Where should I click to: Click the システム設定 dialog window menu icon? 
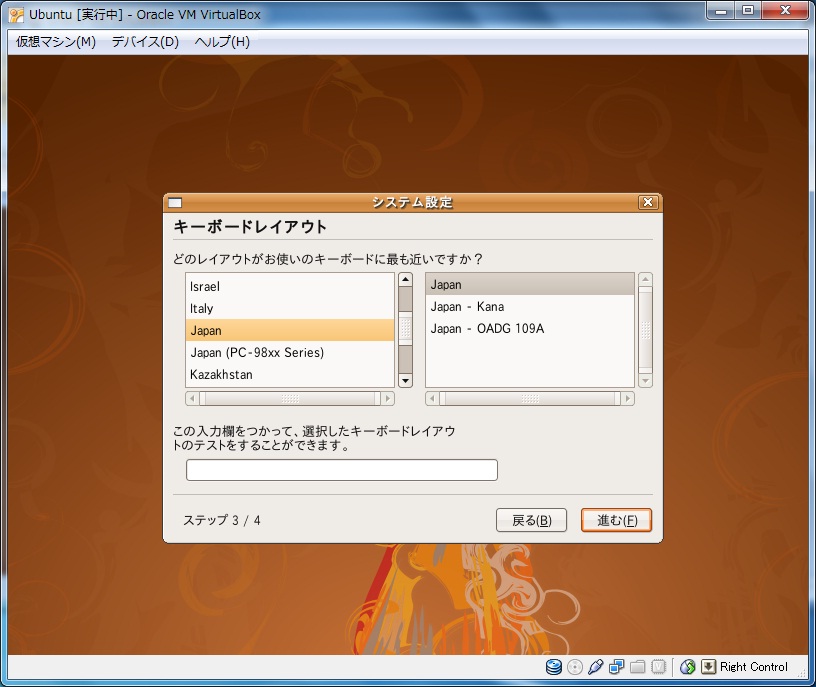pyautogui.click(x=175, y=202)
